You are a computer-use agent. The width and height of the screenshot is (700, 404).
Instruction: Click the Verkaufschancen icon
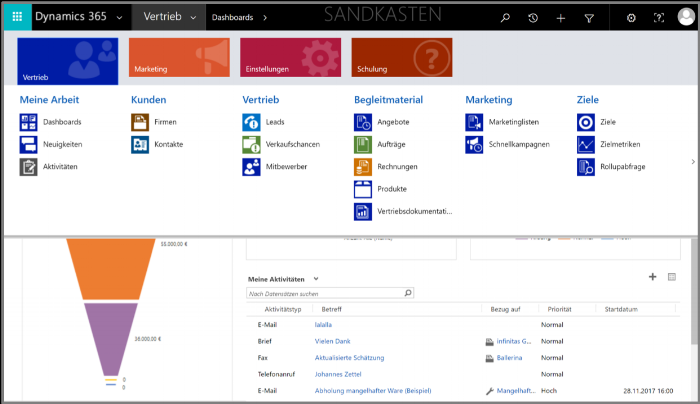pos(251,144)
